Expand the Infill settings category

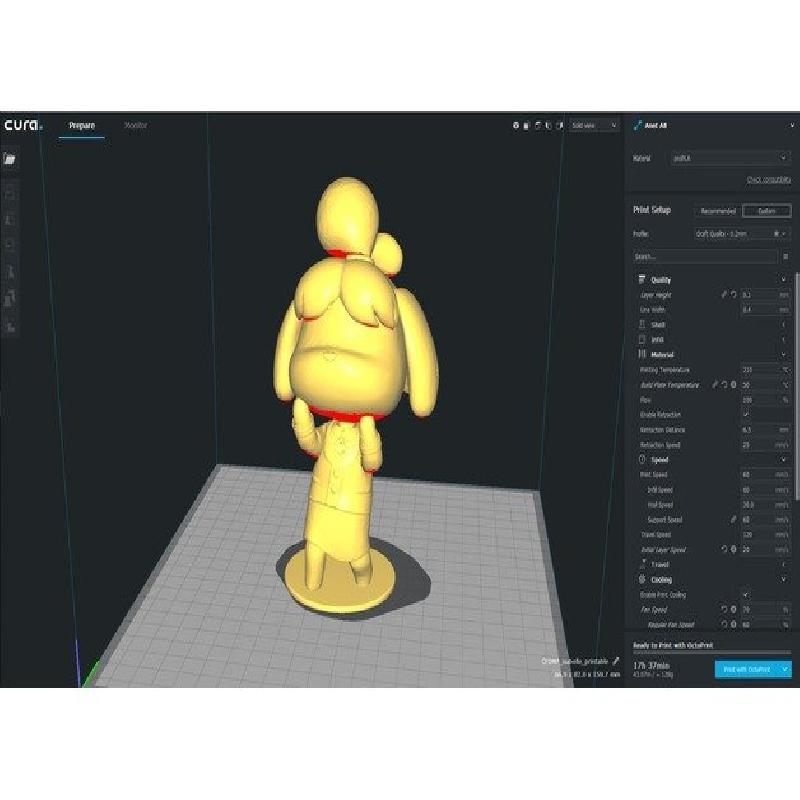(x=712, y=339)
